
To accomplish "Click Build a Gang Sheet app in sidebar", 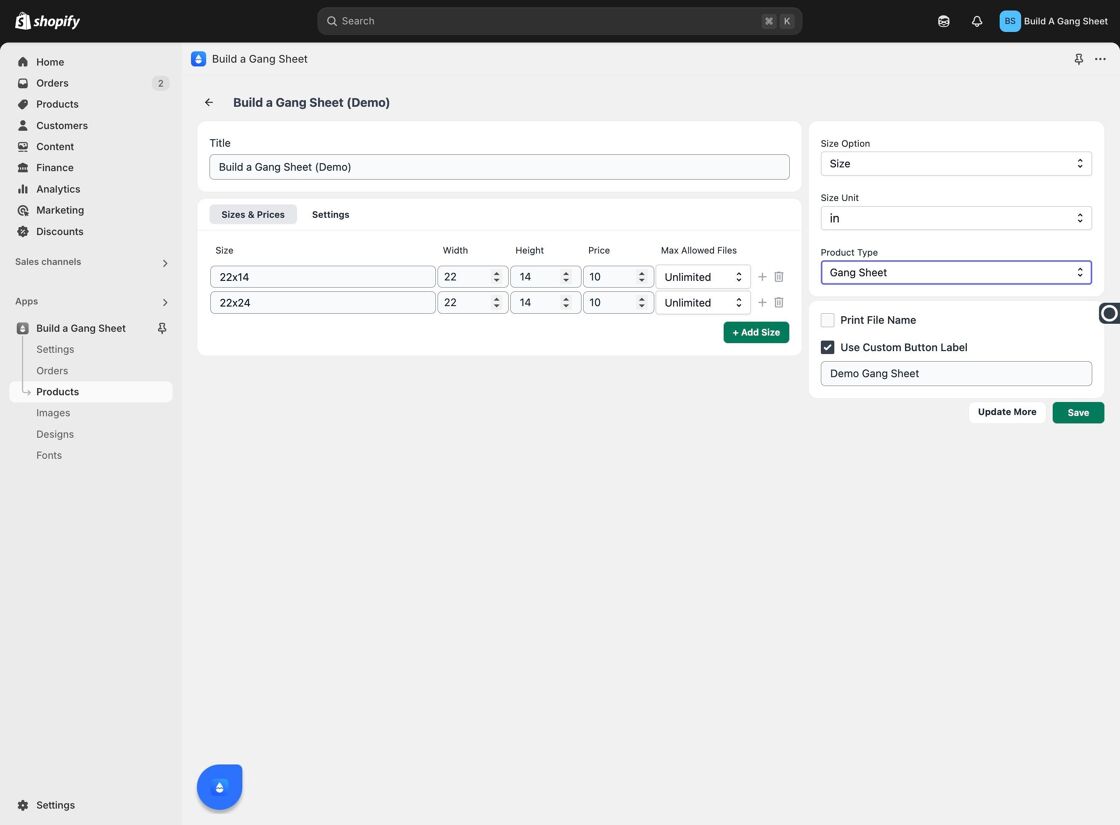I will click(81, 328).
